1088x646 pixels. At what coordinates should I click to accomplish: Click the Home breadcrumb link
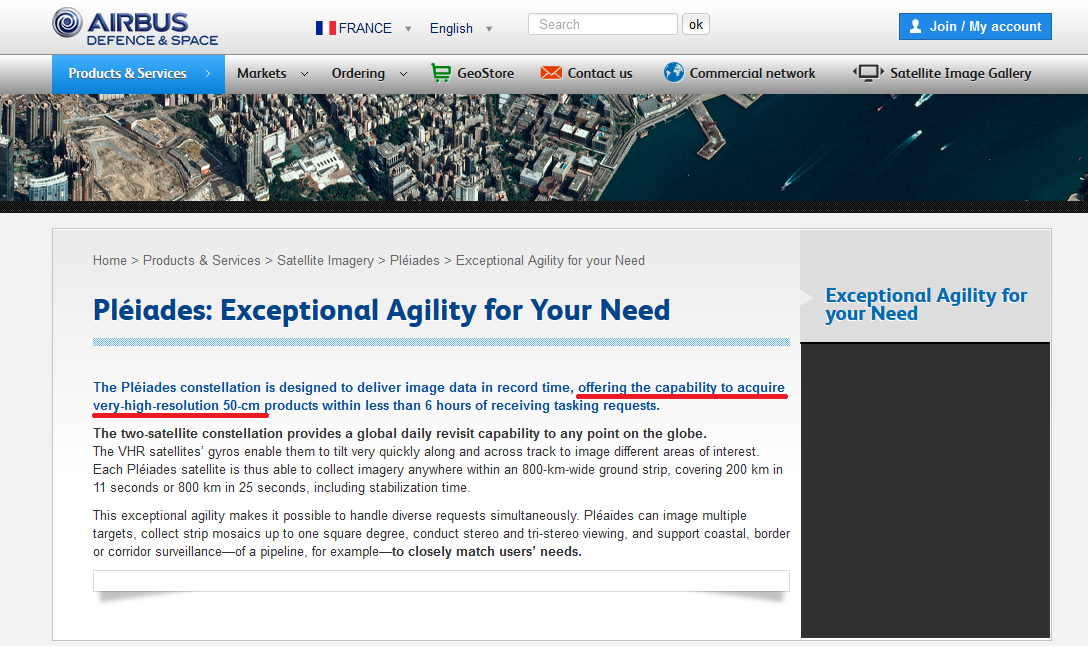[x=110, y=260]
